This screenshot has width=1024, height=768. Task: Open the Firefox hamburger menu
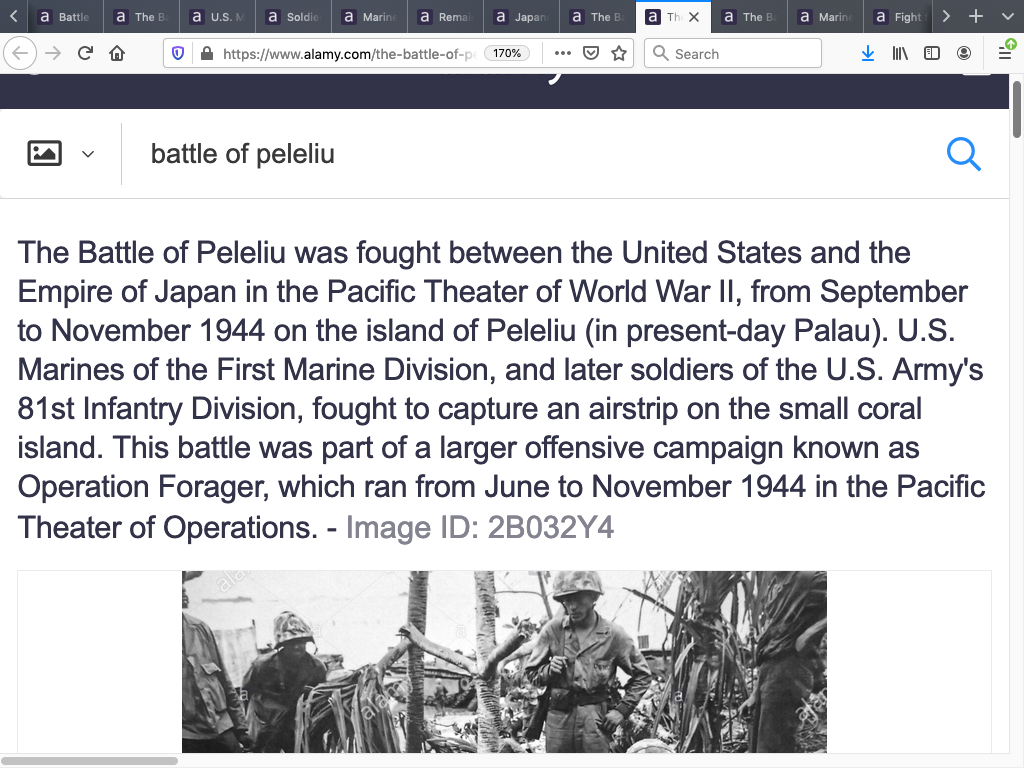tap(1005, 53)
